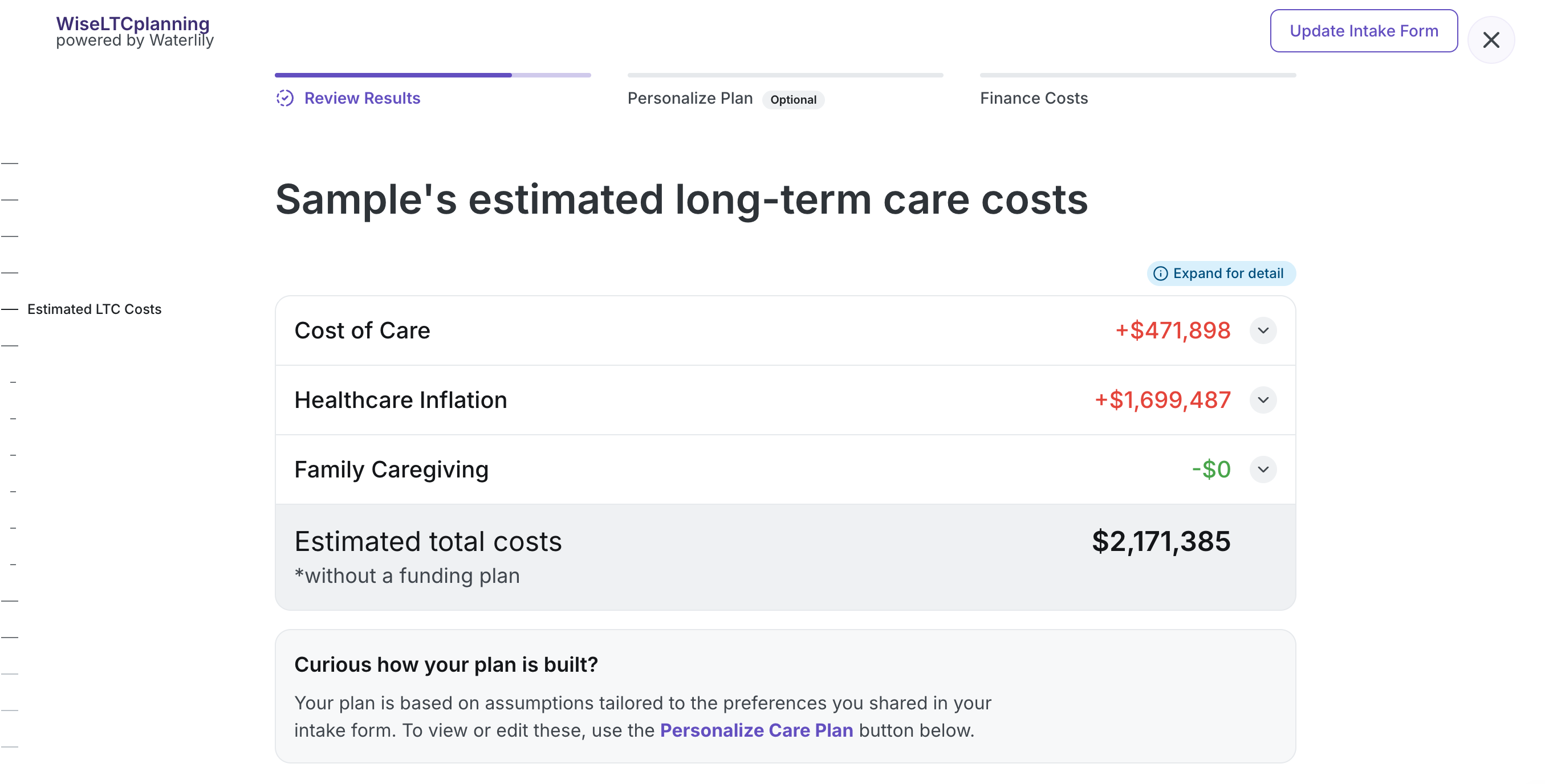Click the Finance Costs progress bar
The image size is (1545, 784).
(x=1138, y=74)
